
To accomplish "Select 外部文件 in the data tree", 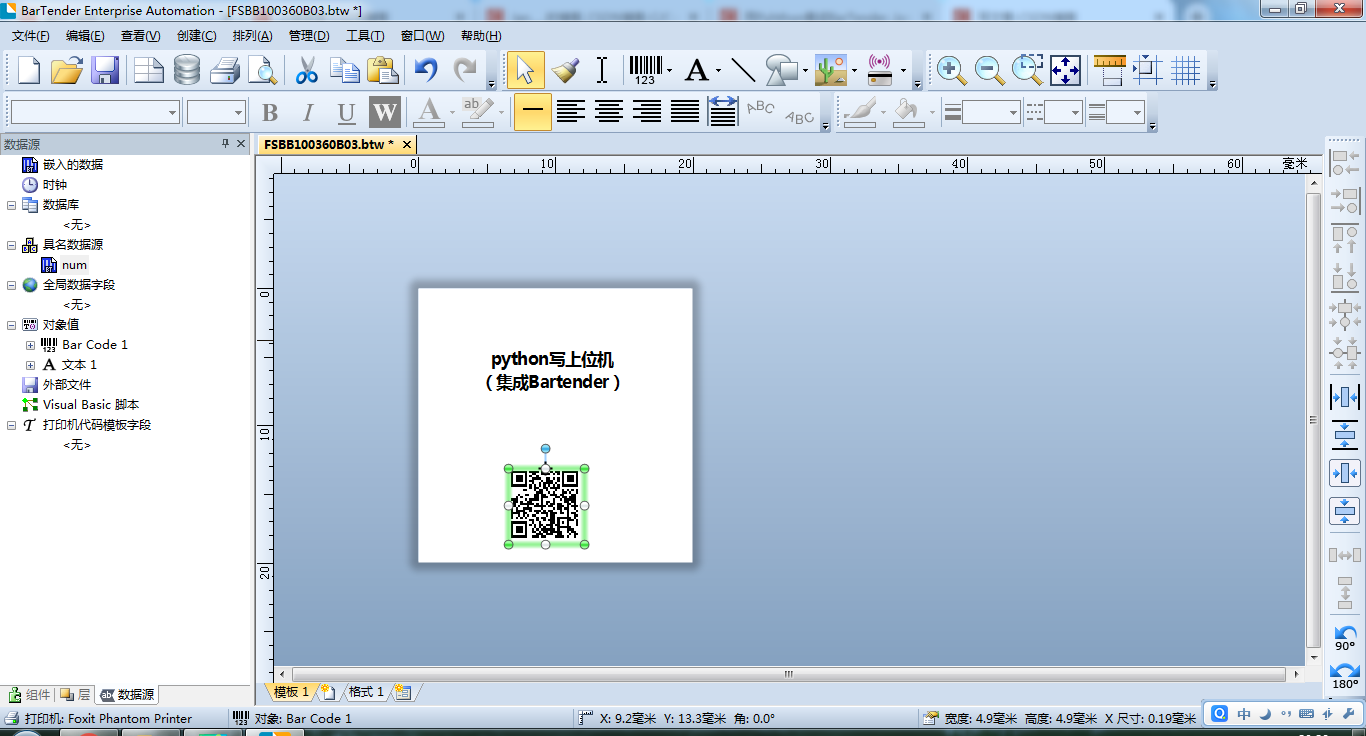I will tap(67, 385).
